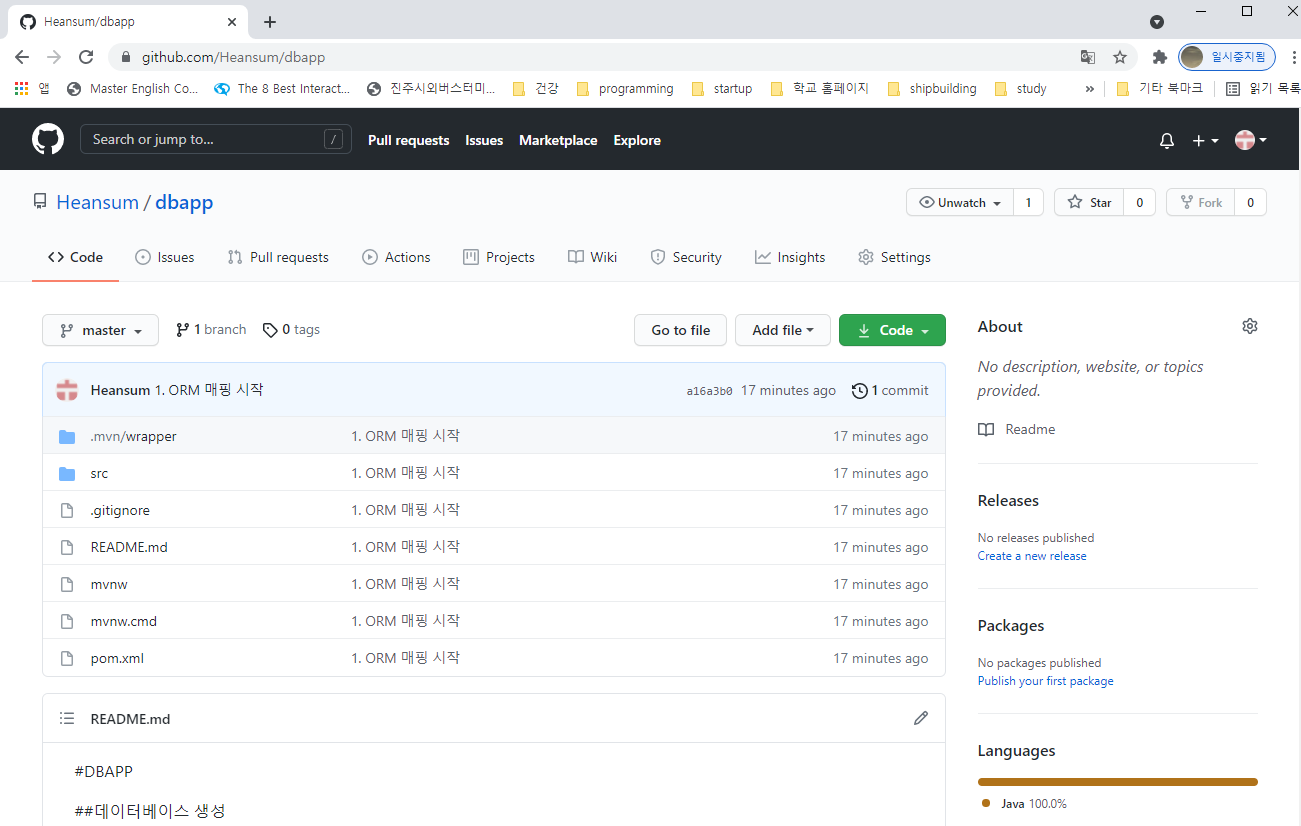1301x826 pixels.
Task: Click the Chrome profile button
Action: coord(1227,57)
